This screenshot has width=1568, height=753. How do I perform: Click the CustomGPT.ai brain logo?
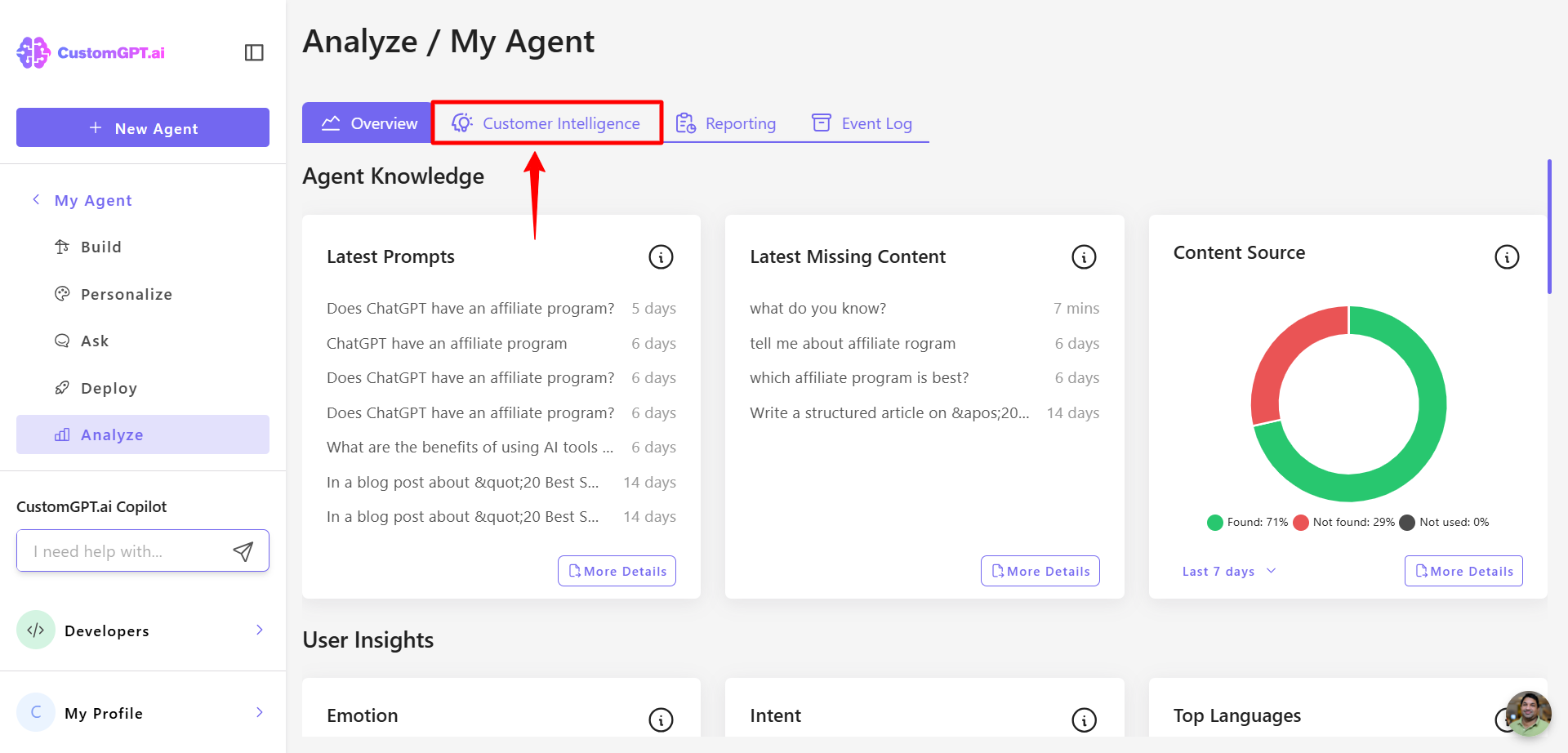tap(33, 52)
